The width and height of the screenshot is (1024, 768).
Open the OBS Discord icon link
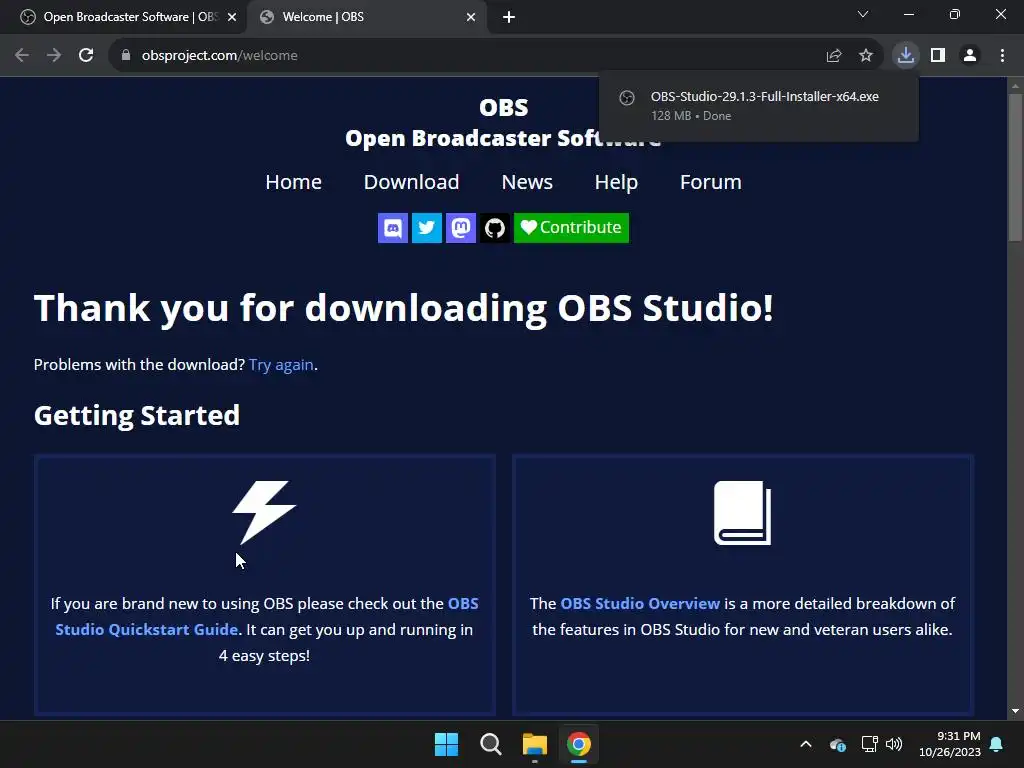[x=392, y=228]
